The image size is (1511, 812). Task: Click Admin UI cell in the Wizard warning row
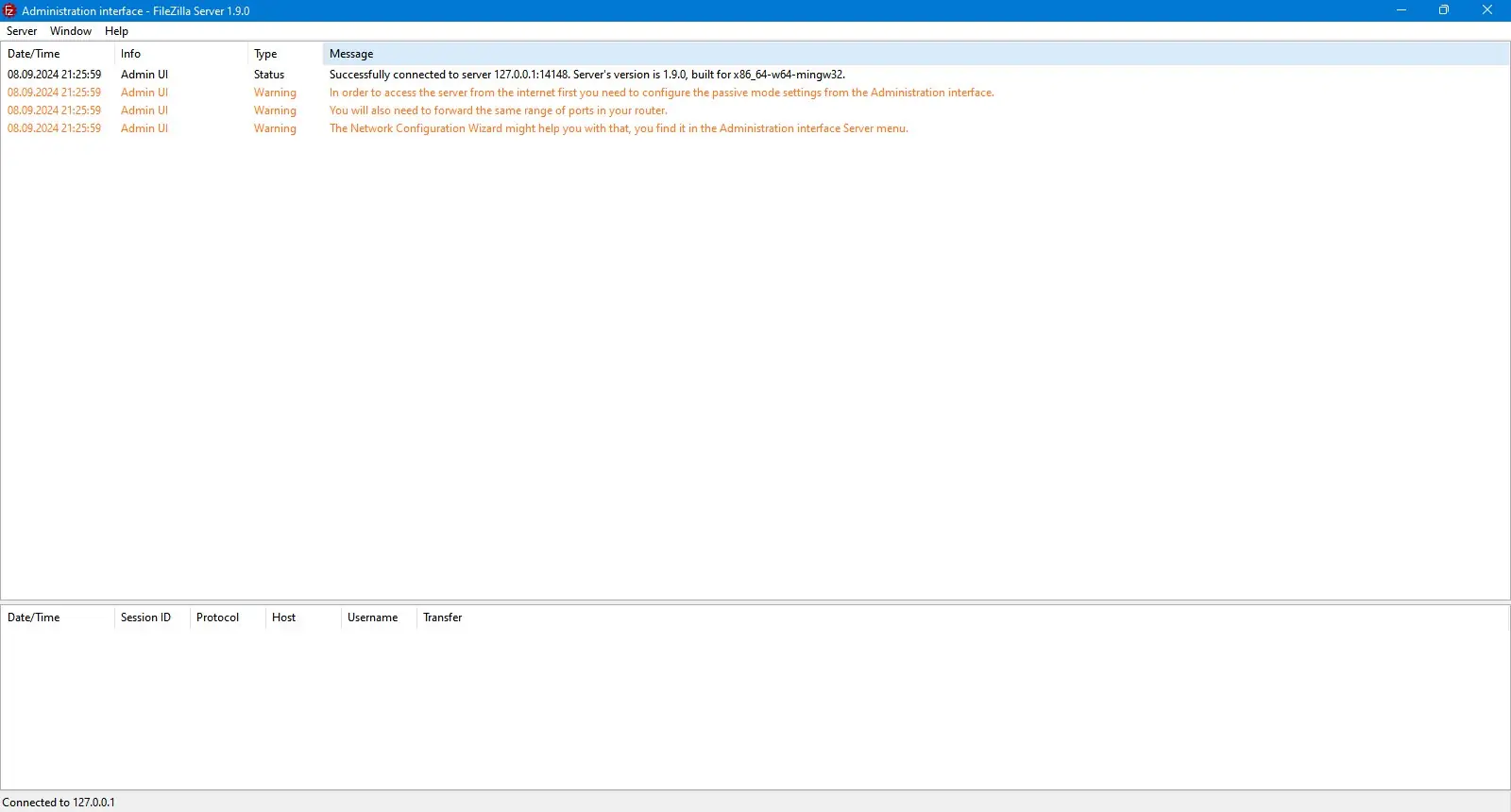144,128
